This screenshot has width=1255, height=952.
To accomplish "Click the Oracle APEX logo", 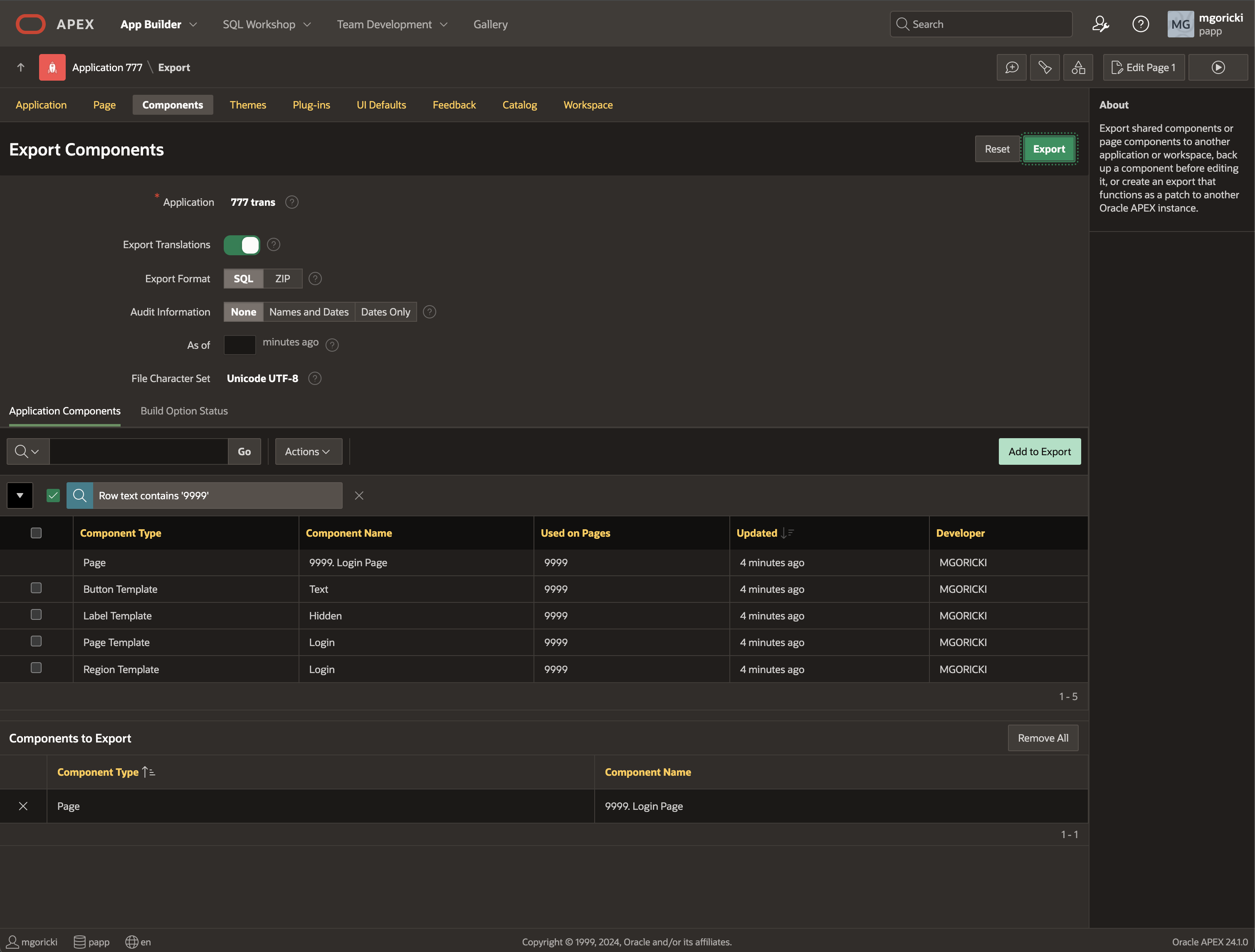I will (31, 24).
